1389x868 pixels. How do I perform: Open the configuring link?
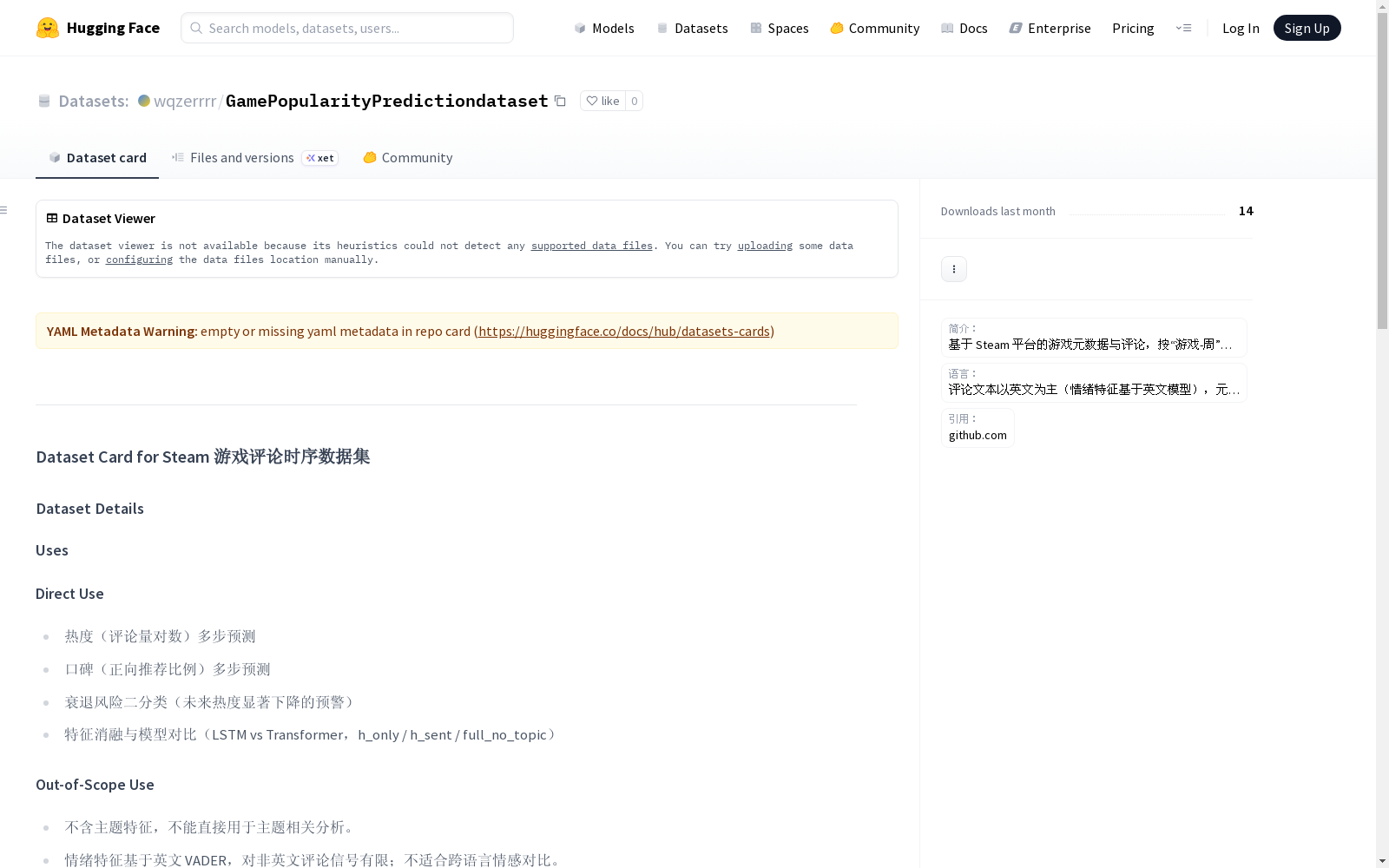139,260
